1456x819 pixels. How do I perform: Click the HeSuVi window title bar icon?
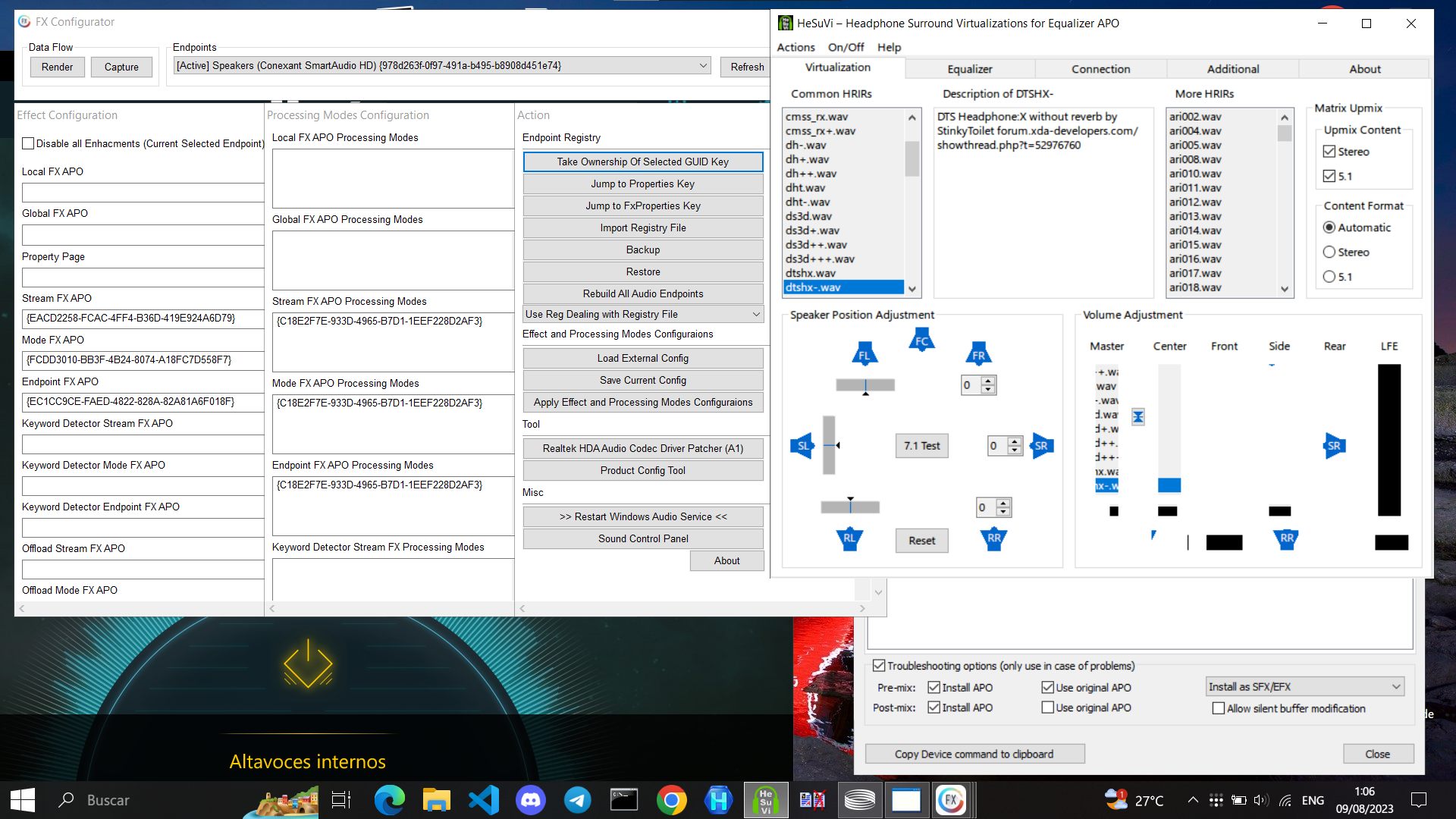(x=786, y=24)
